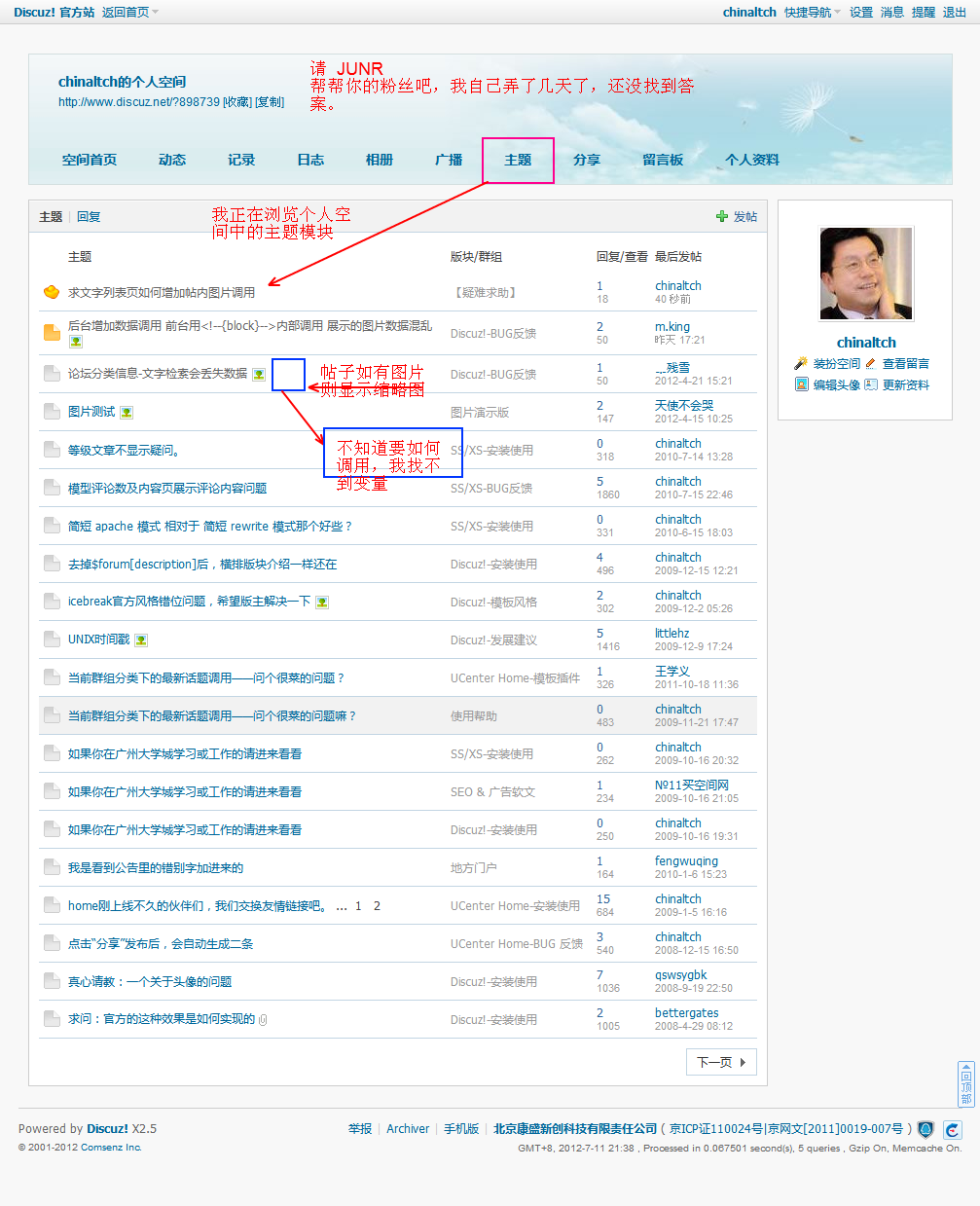Click 装扮空间 wand icon
This screenshot has width=980, height=1206.
(802, 363)
